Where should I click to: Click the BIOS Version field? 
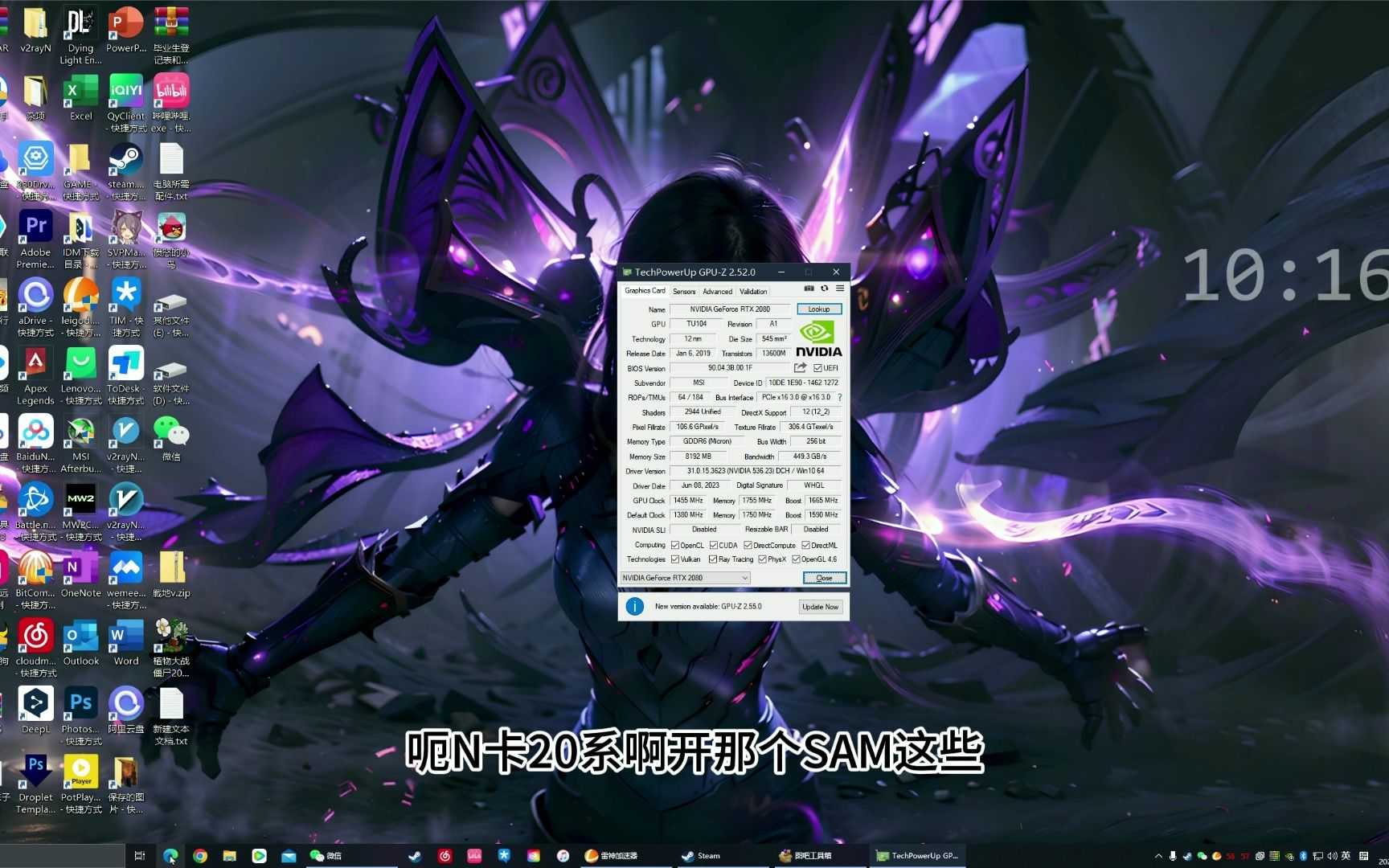click(730, 368)
